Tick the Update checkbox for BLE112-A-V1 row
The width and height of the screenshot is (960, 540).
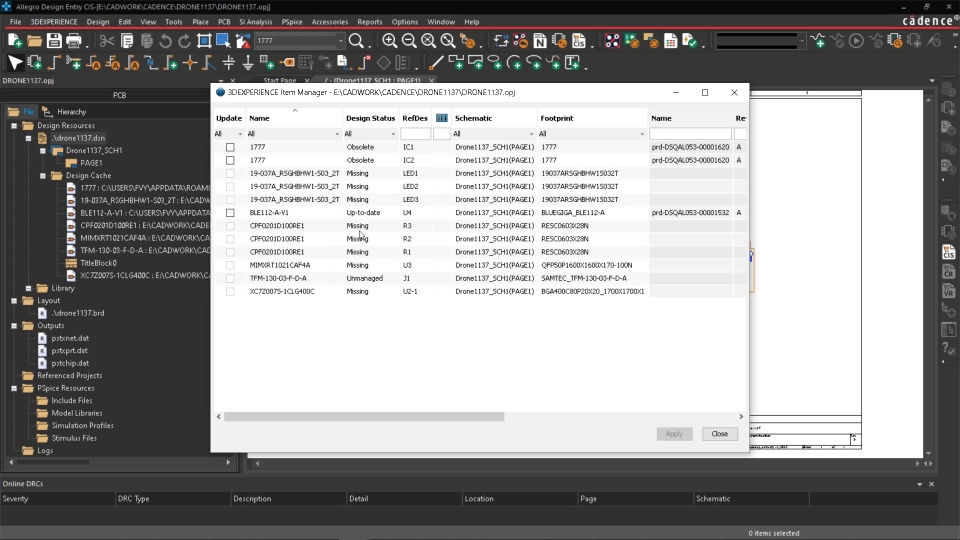pyautogui.click(x=230, y=213)
